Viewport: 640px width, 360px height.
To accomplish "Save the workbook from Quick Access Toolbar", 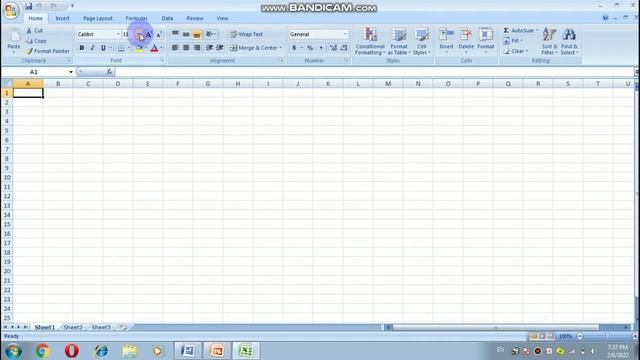I will tap(29, 6).
